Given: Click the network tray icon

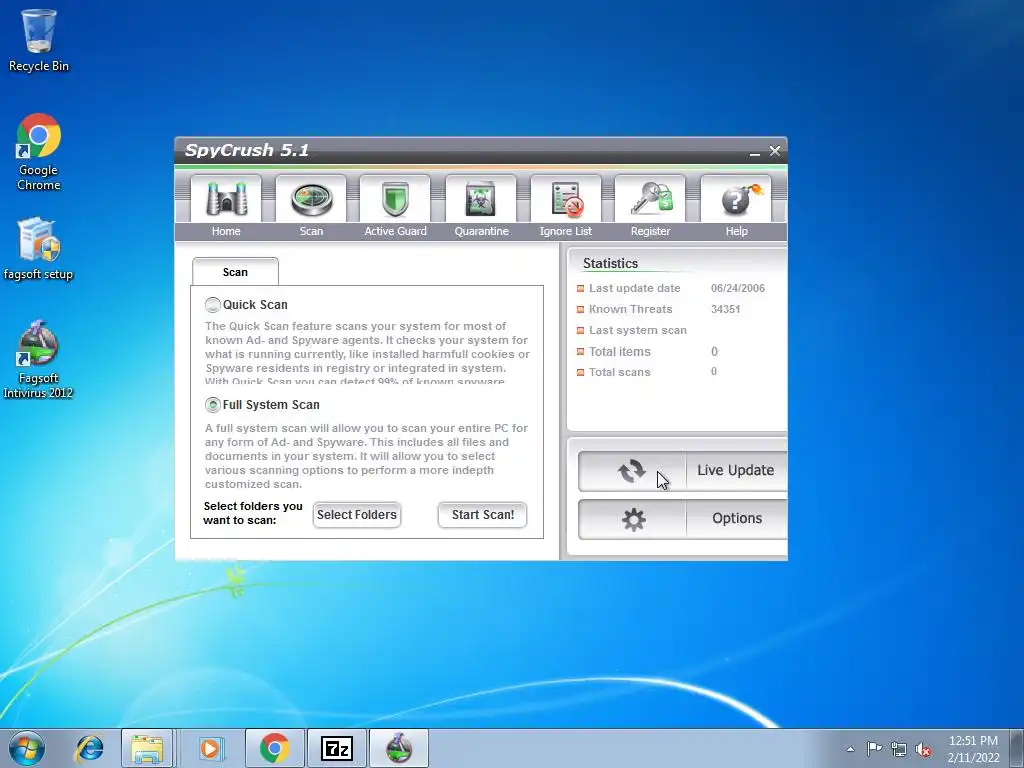Looking at the screenshot, I should coord(899,749).
